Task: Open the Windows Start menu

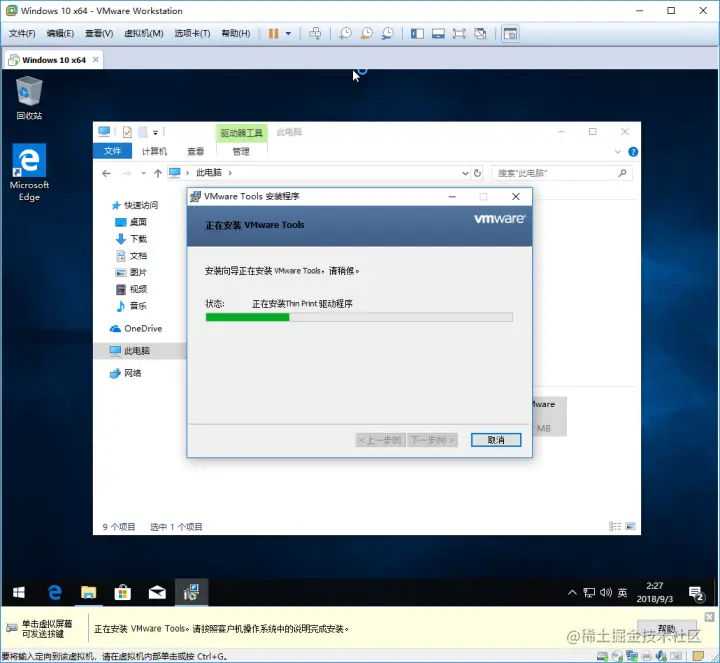Action: click(x=18, y=593)
